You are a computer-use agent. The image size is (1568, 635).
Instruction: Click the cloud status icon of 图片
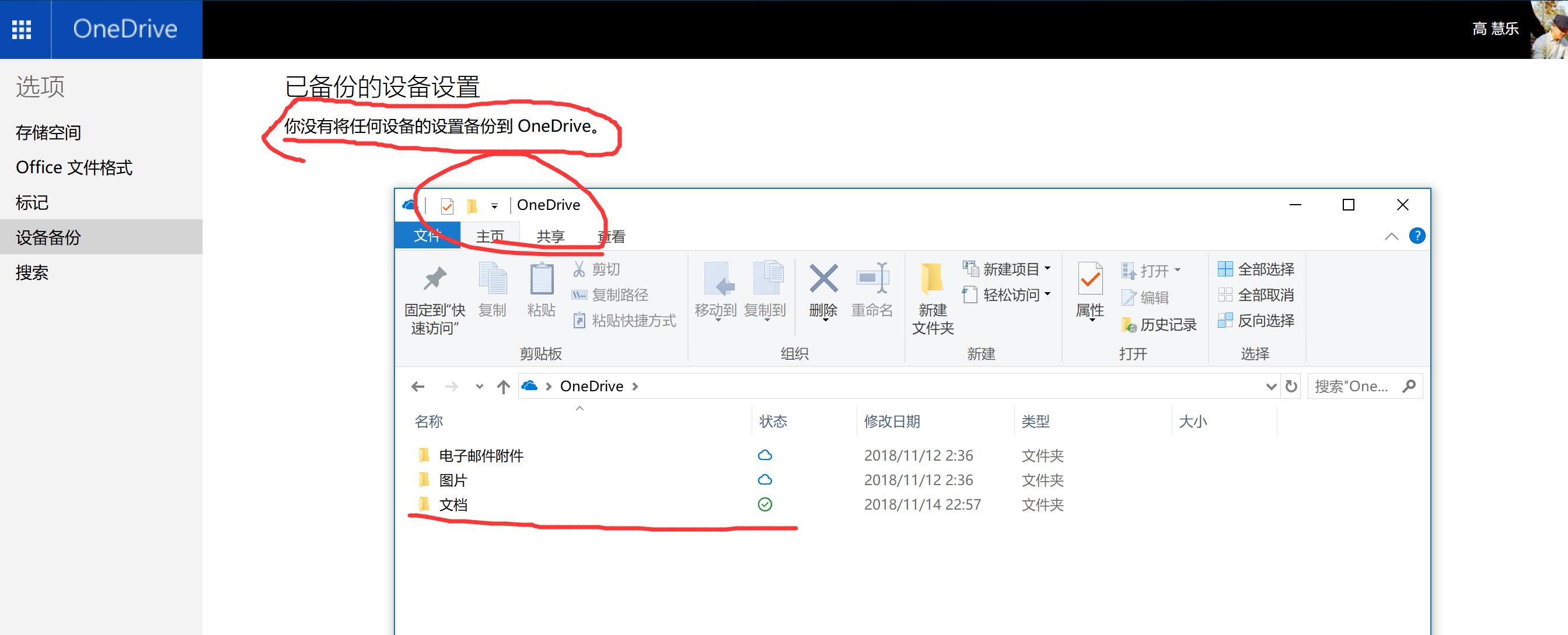pyautogui.click(x=765, y=480)
